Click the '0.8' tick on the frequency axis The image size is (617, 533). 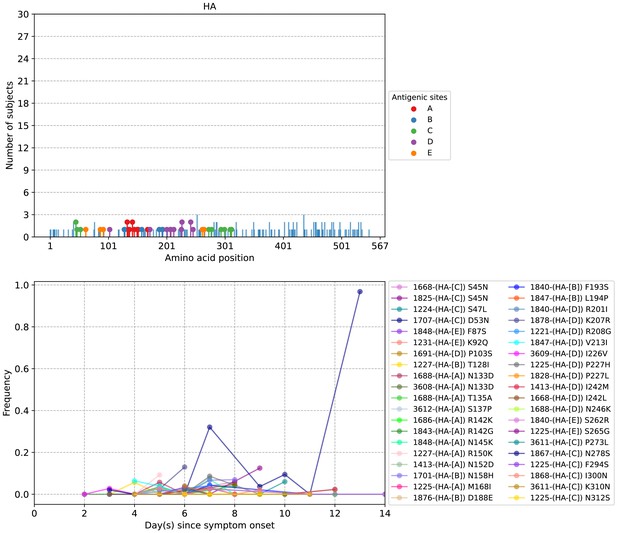click(22, 327)
